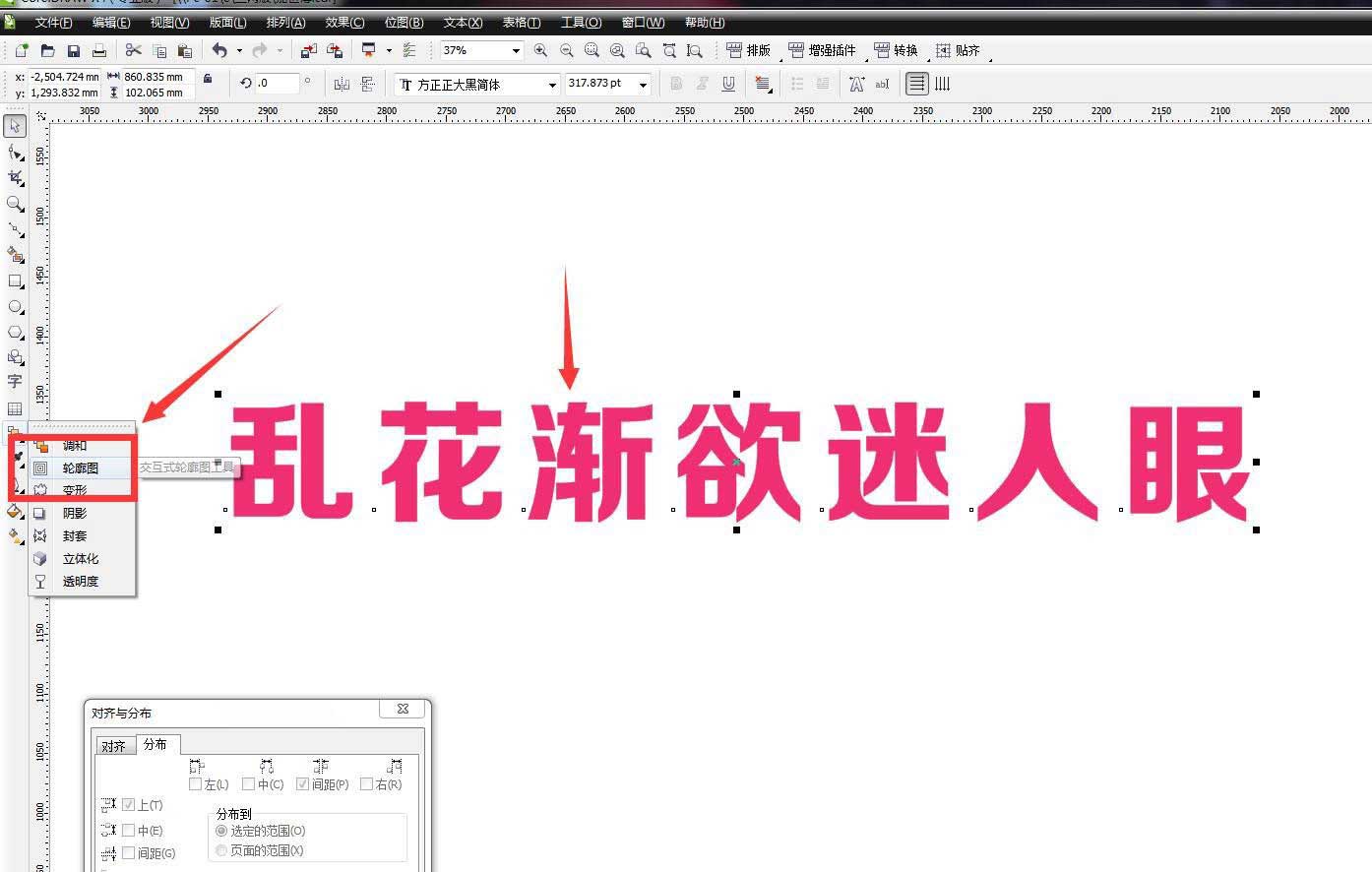
Task: Select the Text tool (字)
Action: pos(15,382)
